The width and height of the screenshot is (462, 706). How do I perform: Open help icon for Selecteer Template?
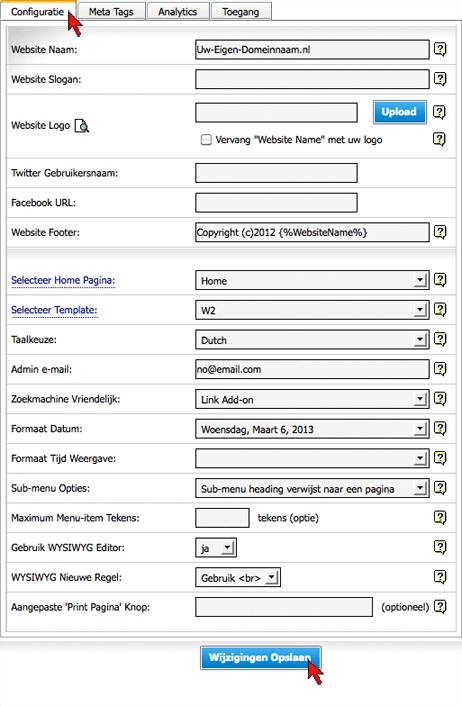click(440, 309)
